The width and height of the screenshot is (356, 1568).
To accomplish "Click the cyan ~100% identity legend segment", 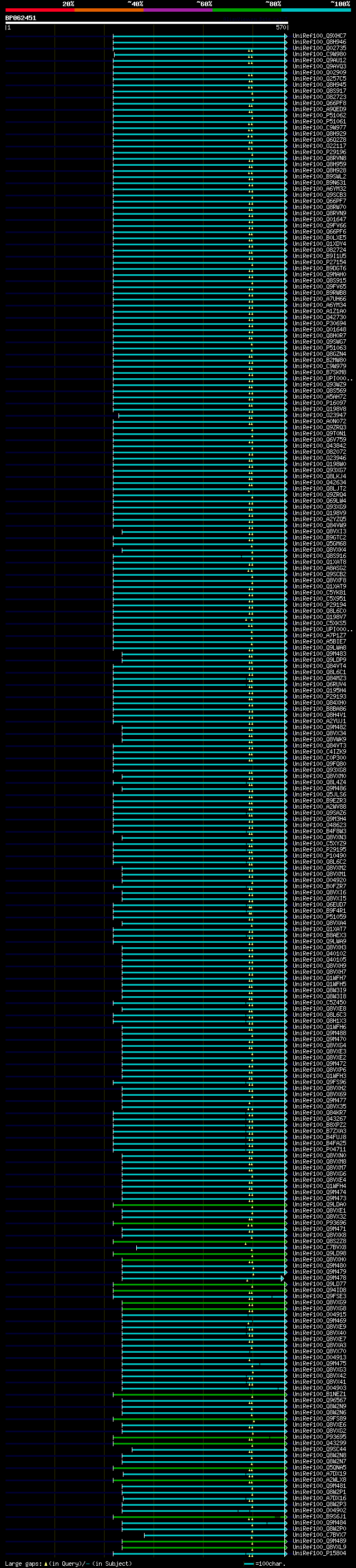I will point(316,10).
